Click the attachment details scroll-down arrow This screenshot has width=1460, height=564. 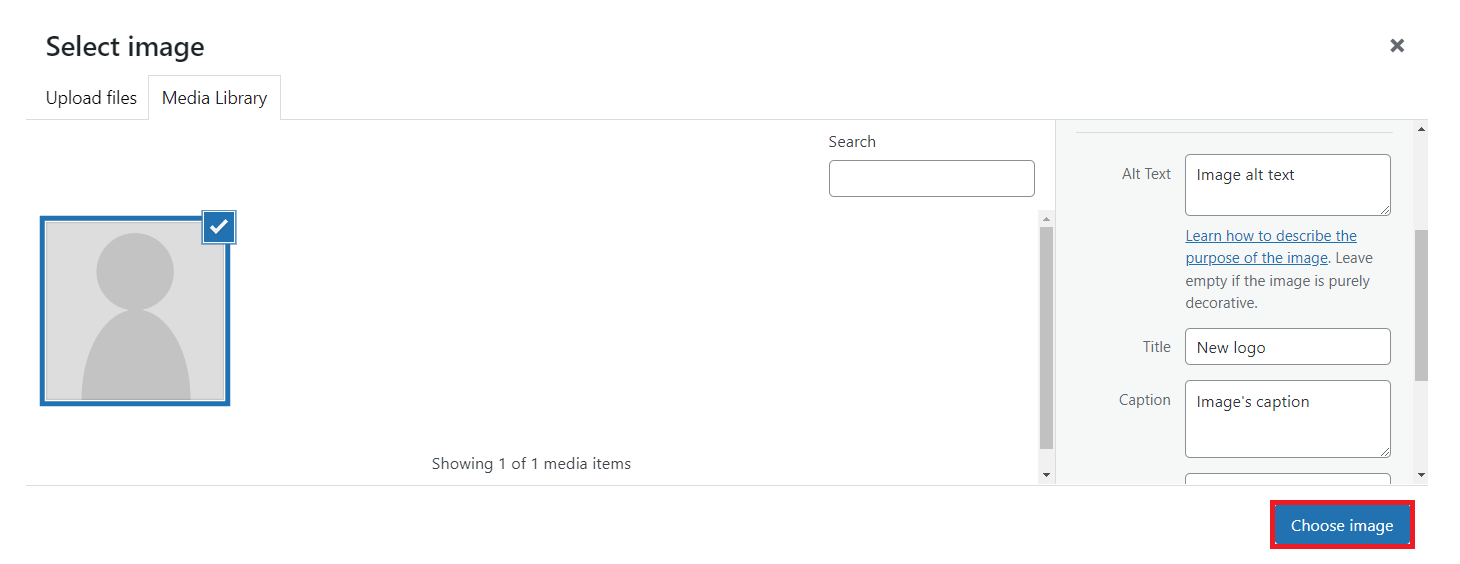pyautogui.click(x=1421, y=475)
